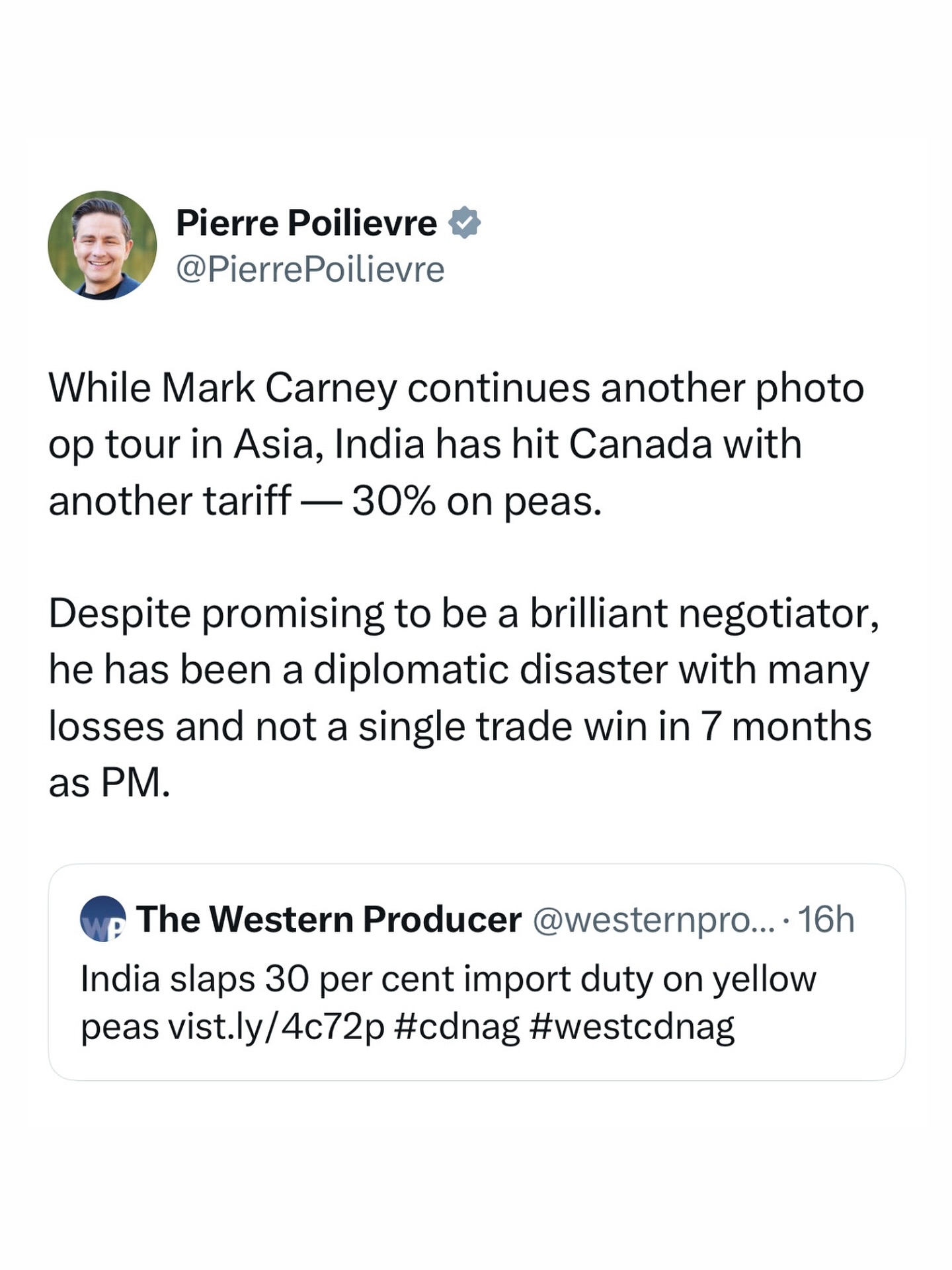The image size is (952, 1270).
Task: Click the 'as PM.' ending line
Action: pyautogui.click(x=109, y=783)
